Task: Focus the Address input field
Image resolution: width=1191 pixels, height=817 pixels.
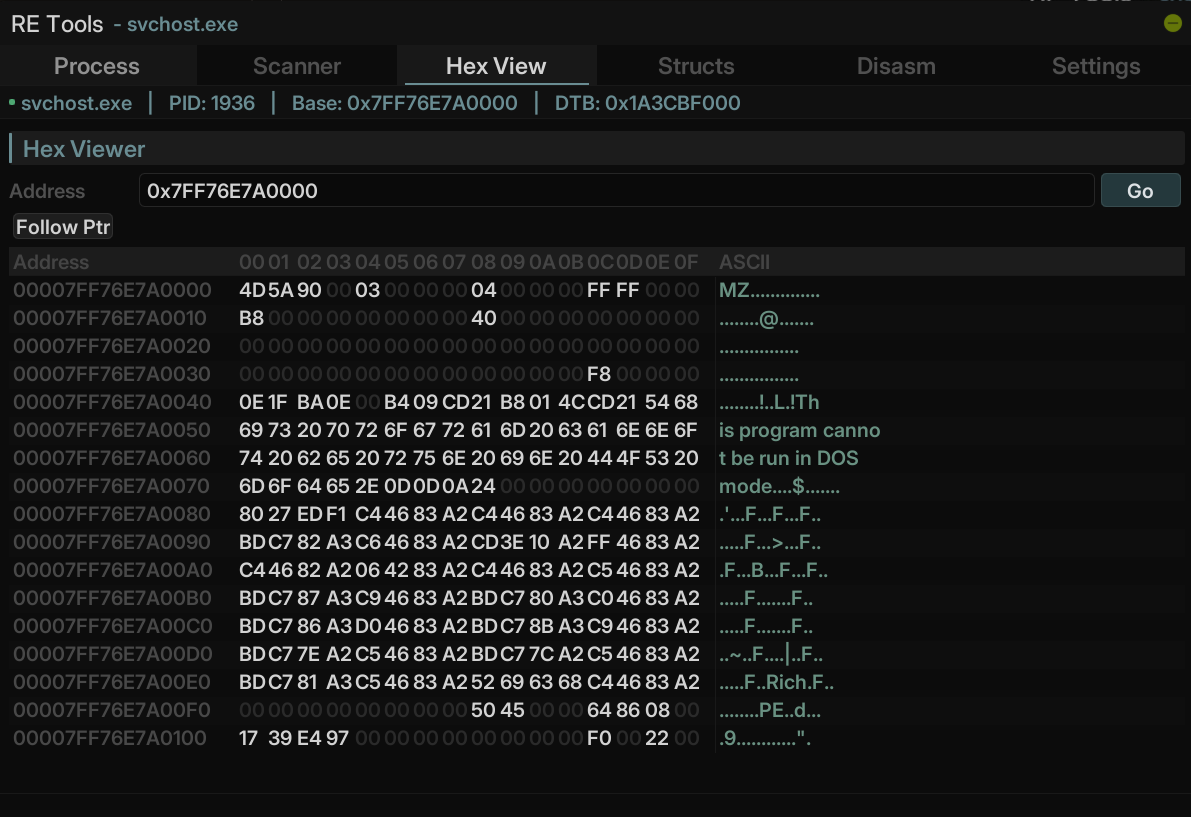Action: coord(616,190)
